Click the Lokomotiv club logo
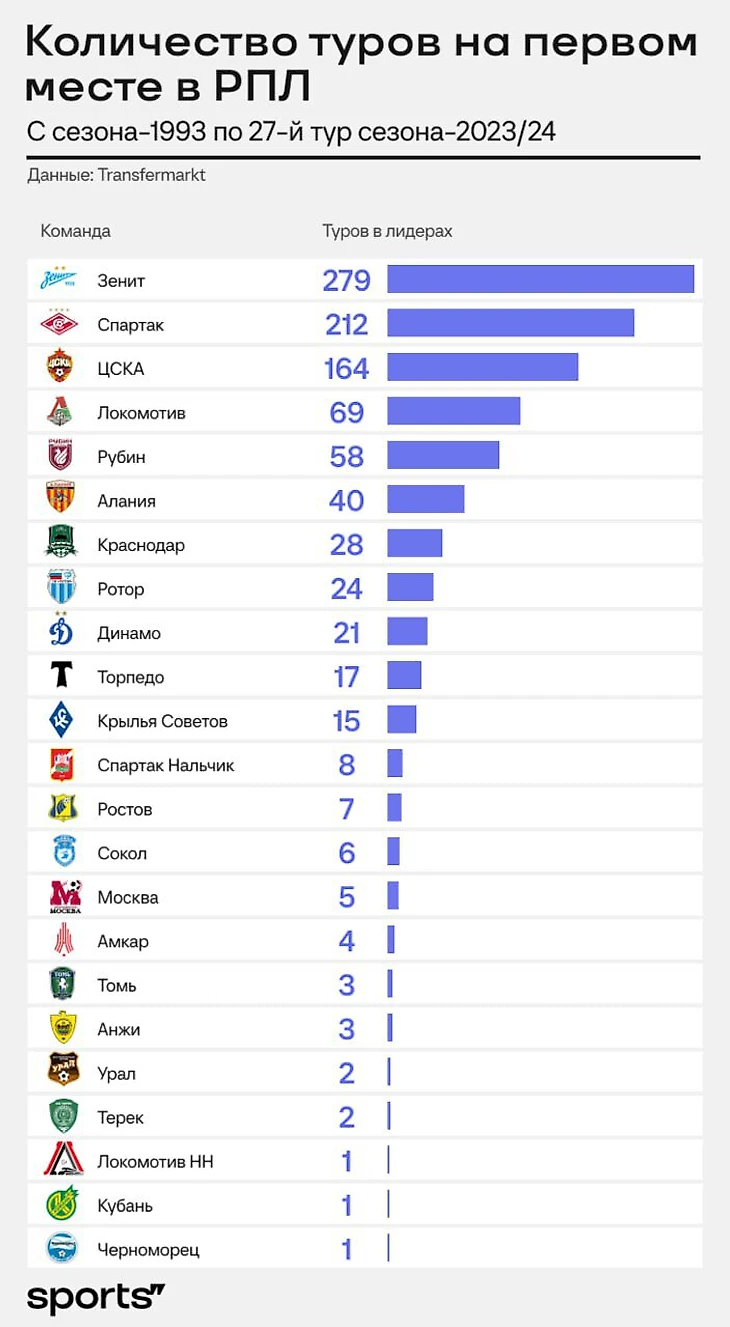 click(61, 411)
